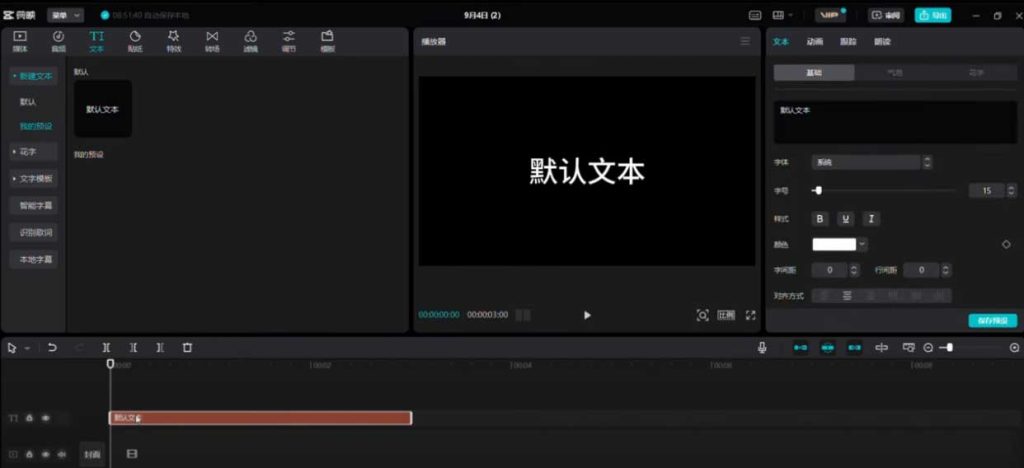Toggle linkage teal button in timeline
Screen dimensions: 1024x468
(x=855, y=348)
